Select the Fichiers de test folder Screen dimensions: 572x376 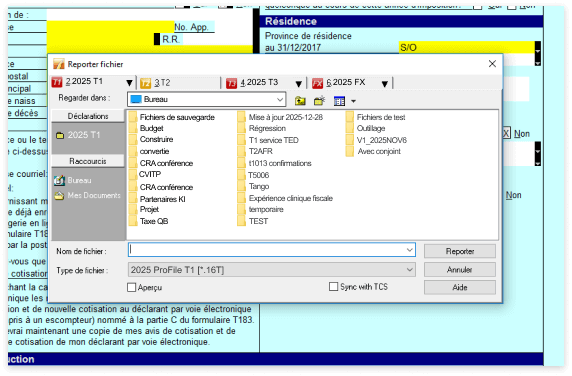point(376,117)
